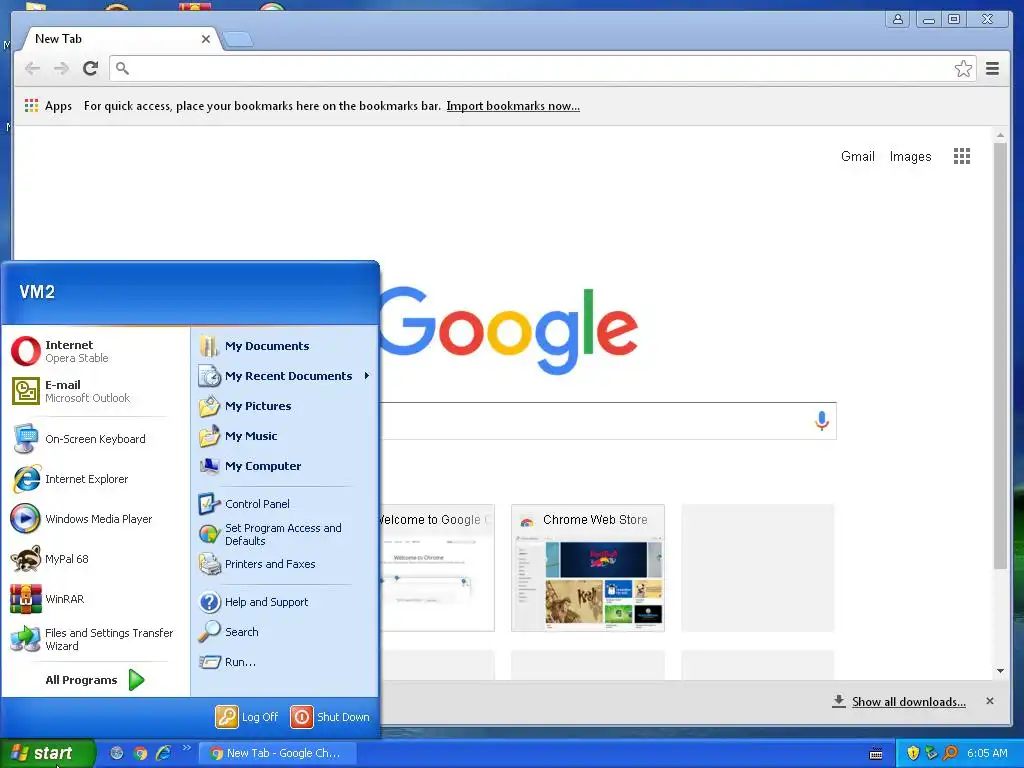Open Set Program Access and Defaults
Image resolution: width=1024 pixels, height=768 pixels.
[x=285, y=534]
